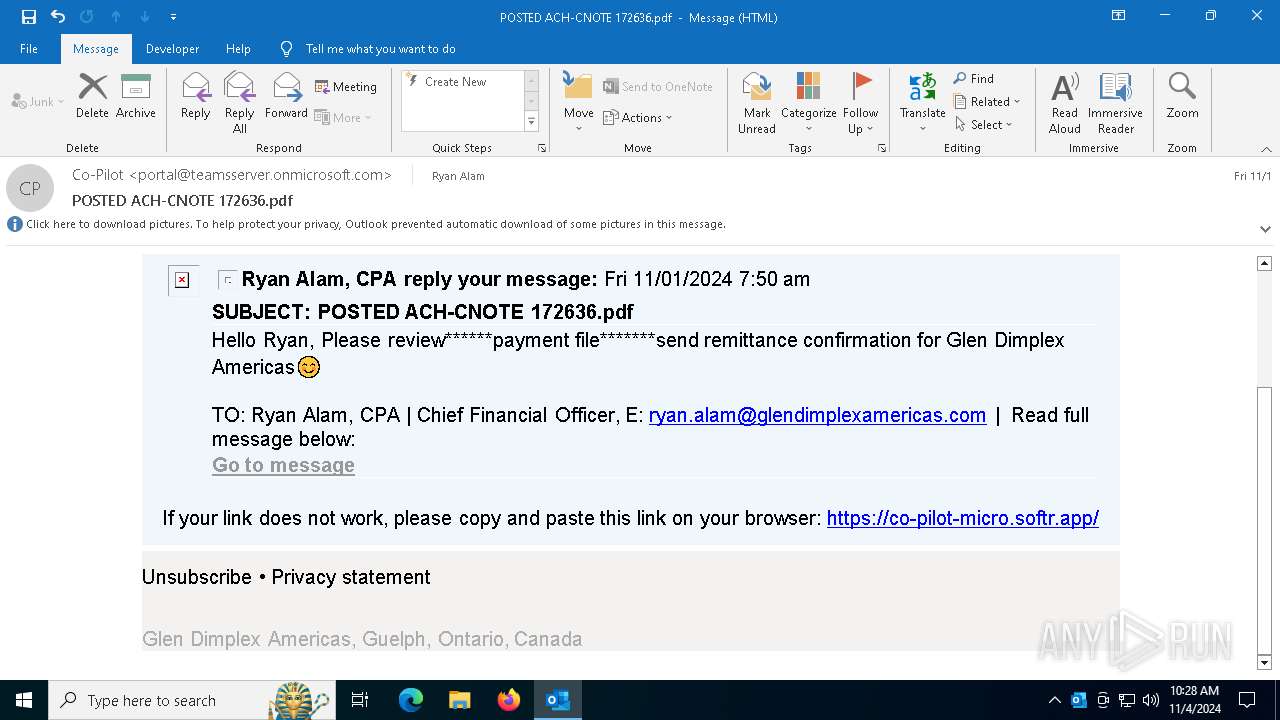Open Follow Up flag menu
Image resolution: width=1280 pixels, height=720 pixels.
tap(860, 102)
